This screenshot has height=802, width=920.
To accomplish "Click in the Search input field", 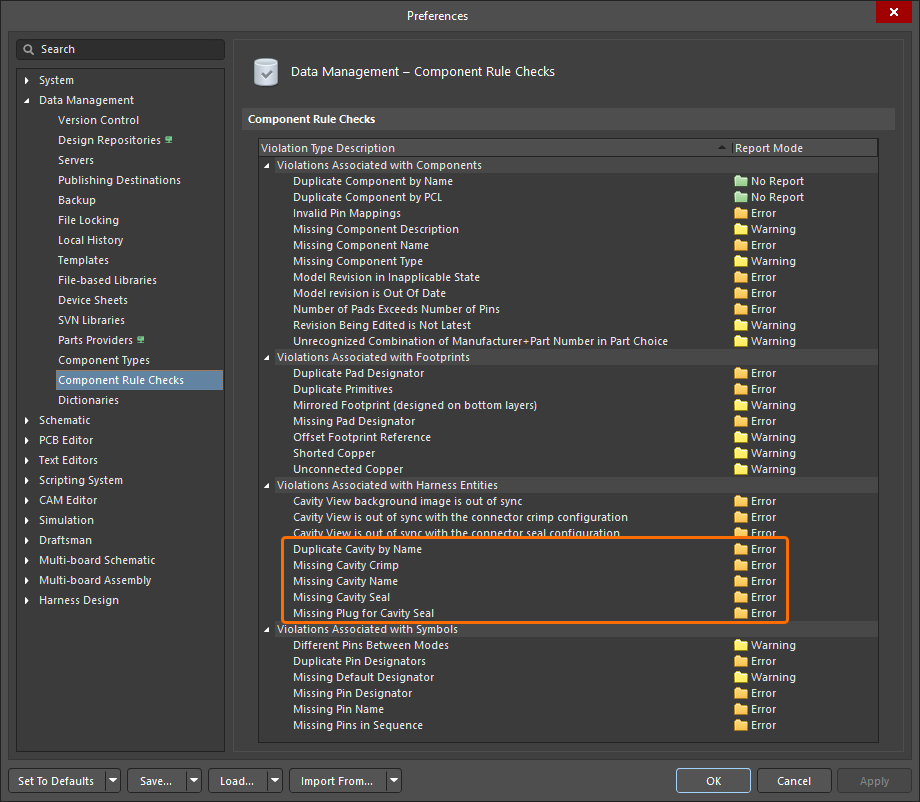I will tap(120, 49).
